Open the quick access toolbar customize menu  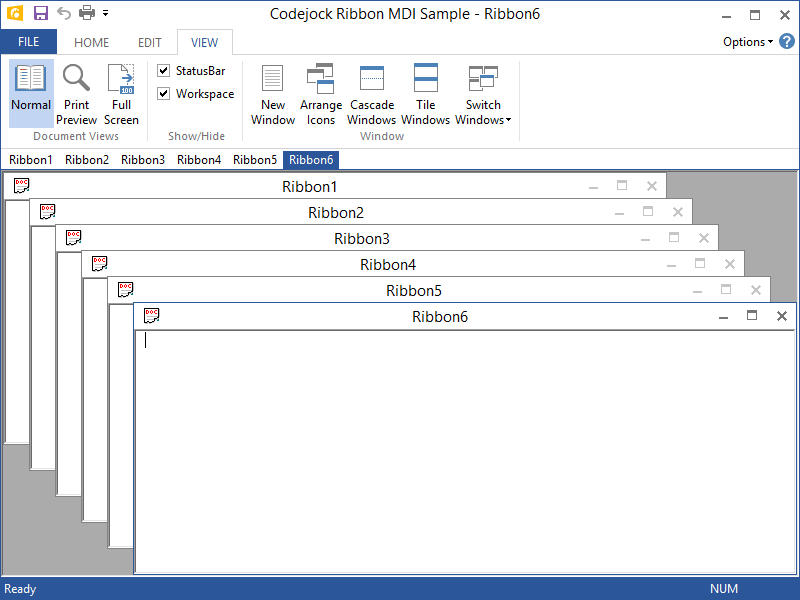coord(106,14)
